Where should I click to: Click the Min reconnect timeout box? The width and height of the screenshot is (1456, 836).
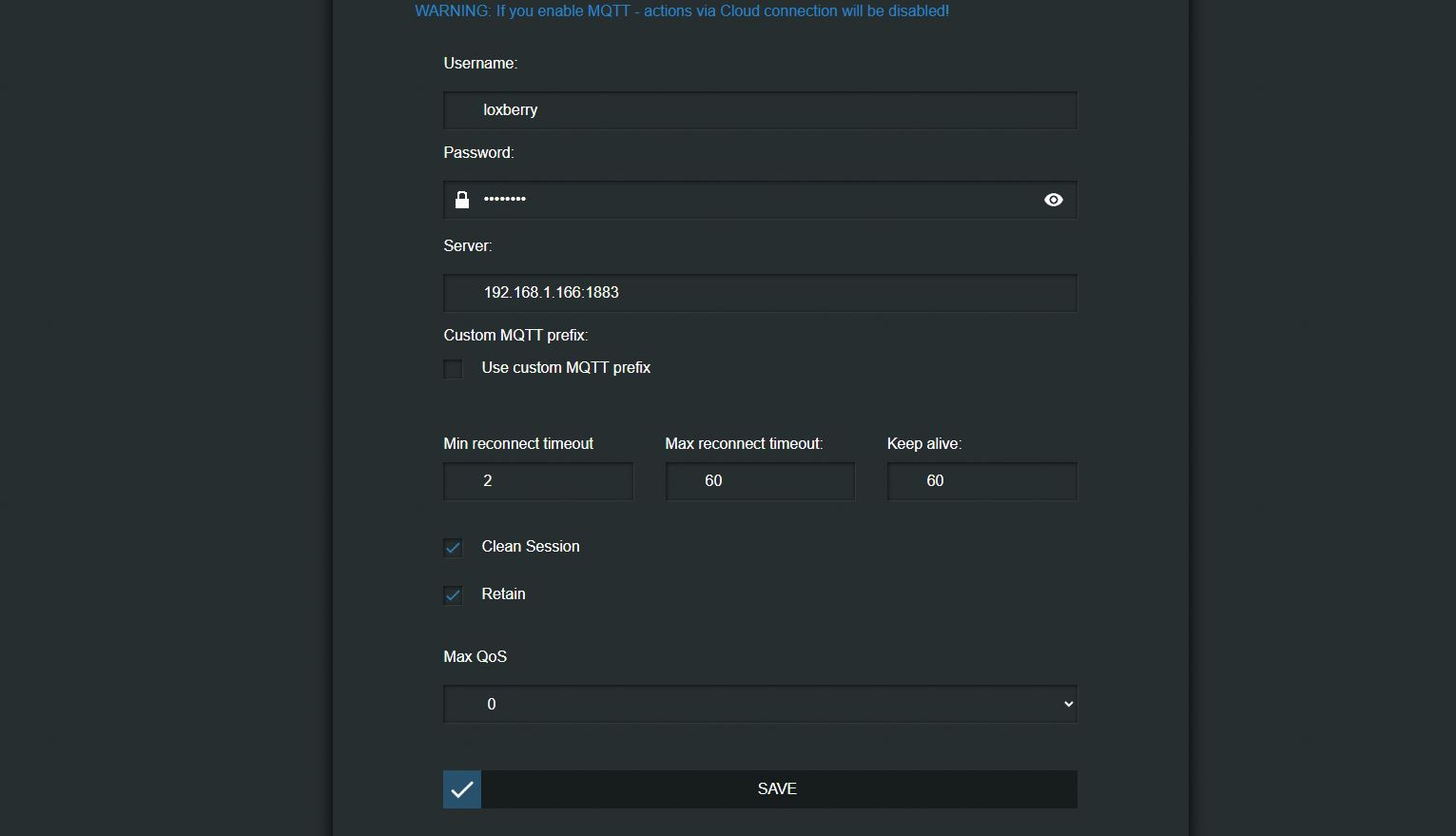[537, 481]
